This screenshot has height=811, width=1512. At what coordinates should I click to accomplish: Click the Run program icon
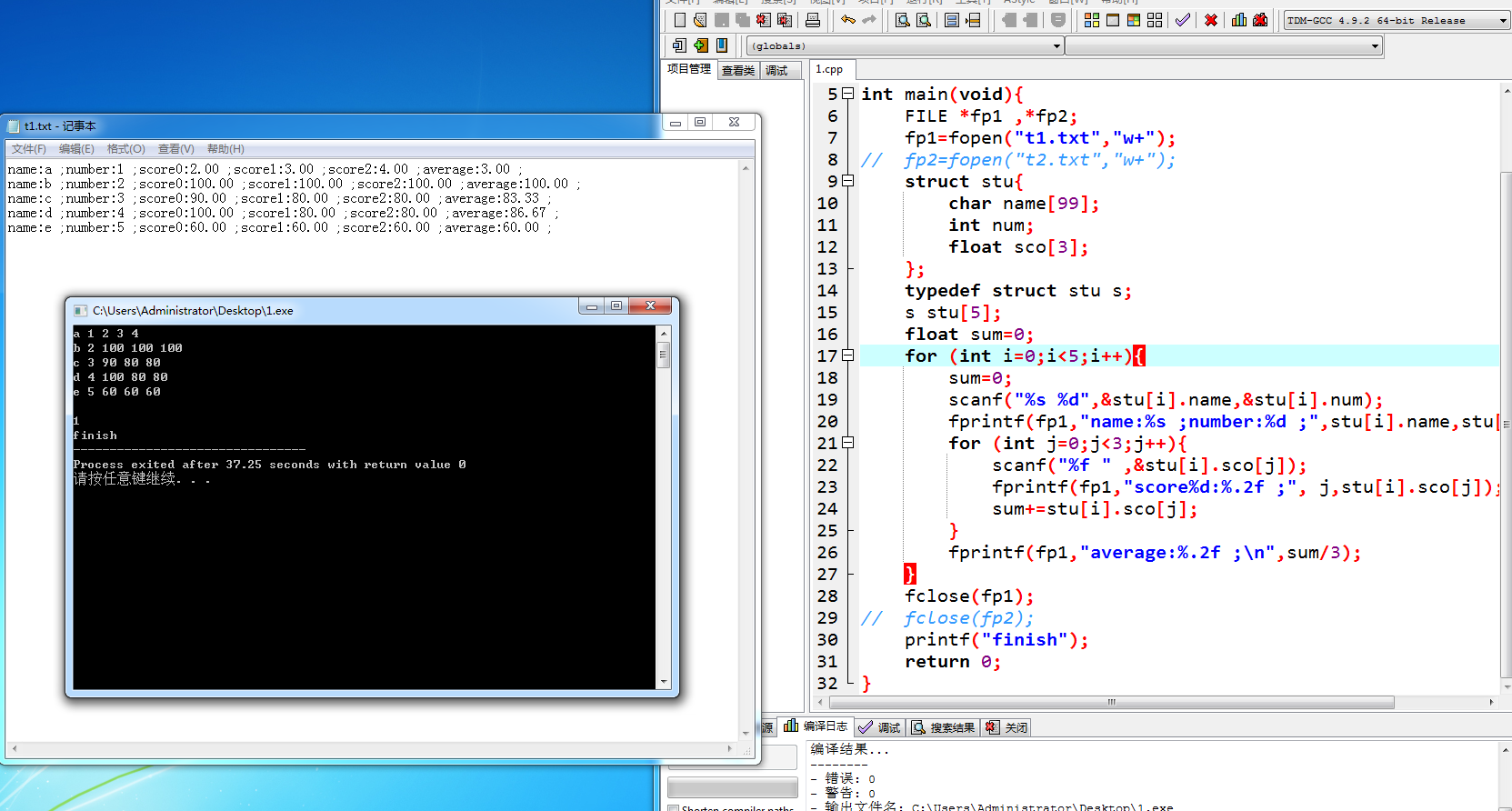click(x=1113, y=20)
